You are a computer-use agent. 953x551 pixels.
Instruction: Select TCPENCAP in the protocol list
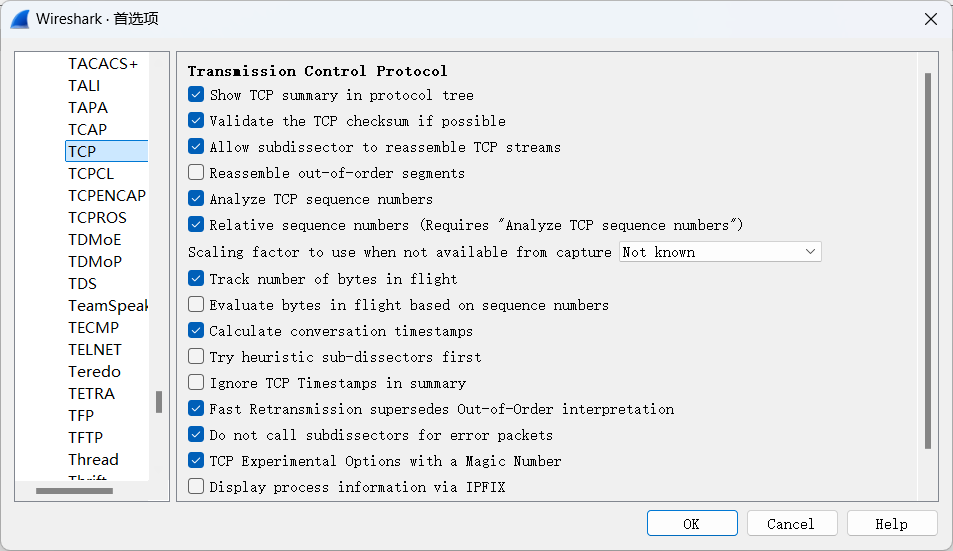click(107, 196)
